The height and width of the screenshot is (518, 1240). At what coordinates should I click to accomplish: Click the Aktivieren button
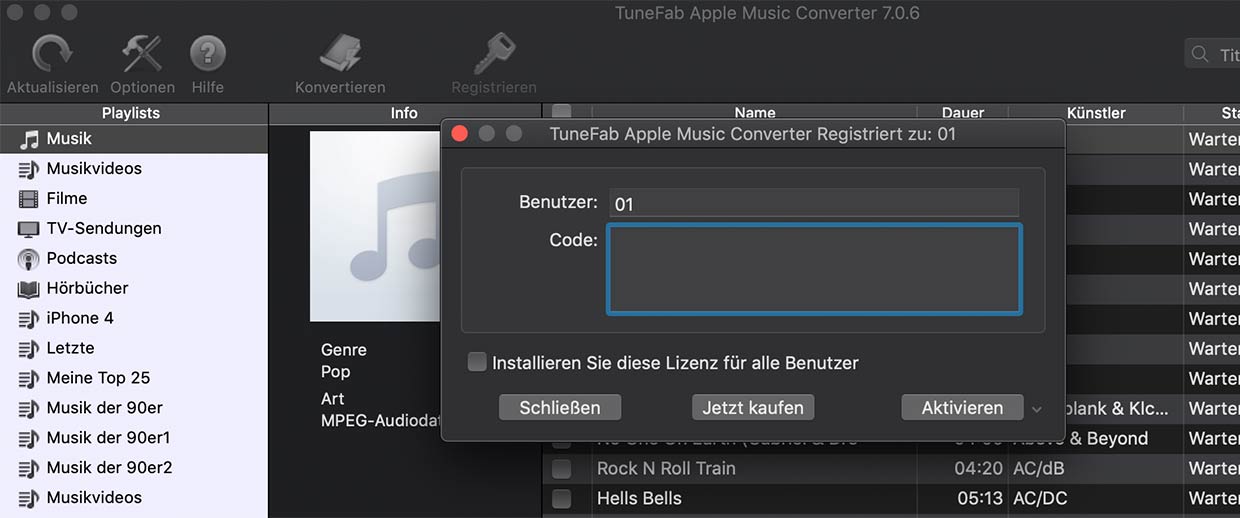[x=962, y=407]
